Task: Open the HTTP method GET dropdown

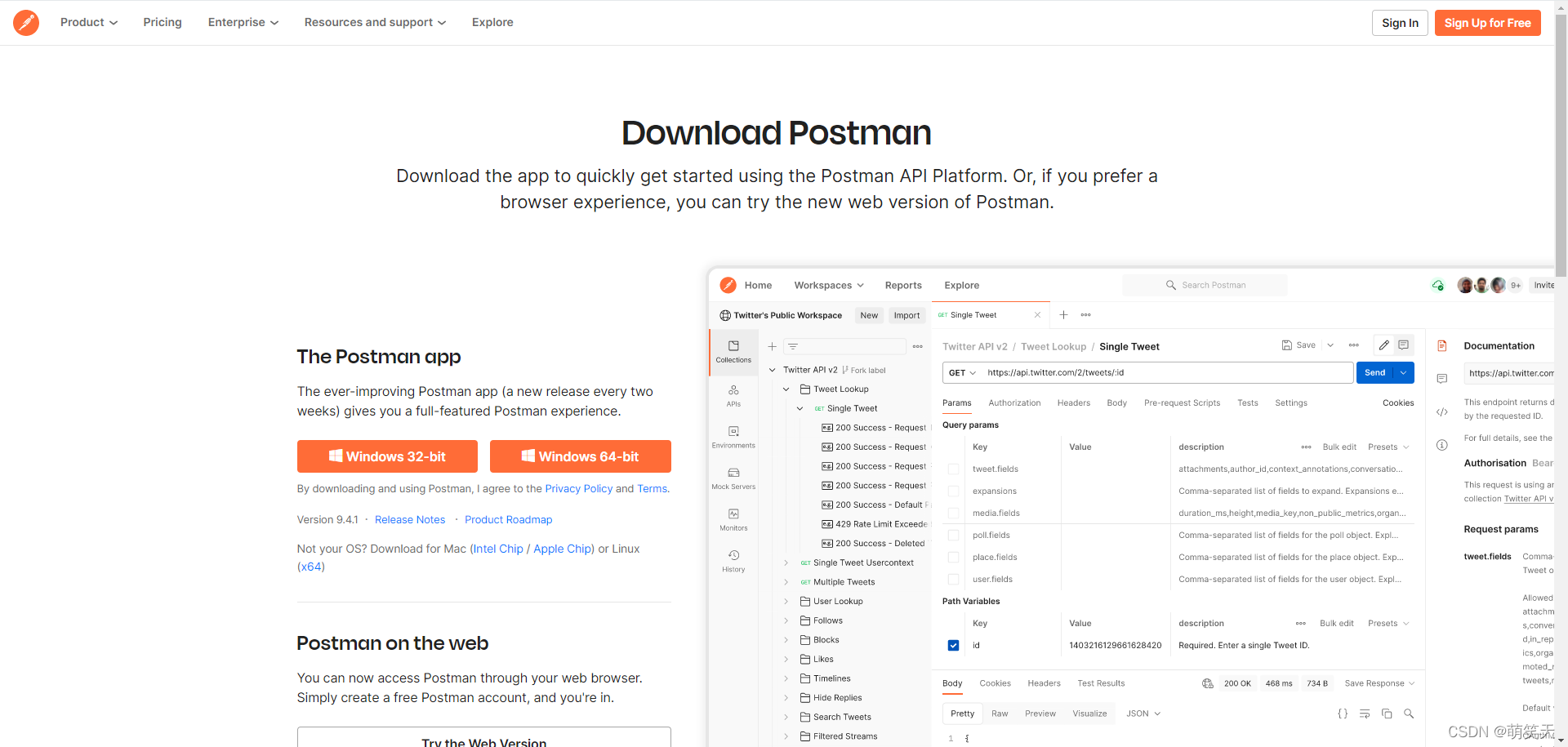Action: pos(962,373)
